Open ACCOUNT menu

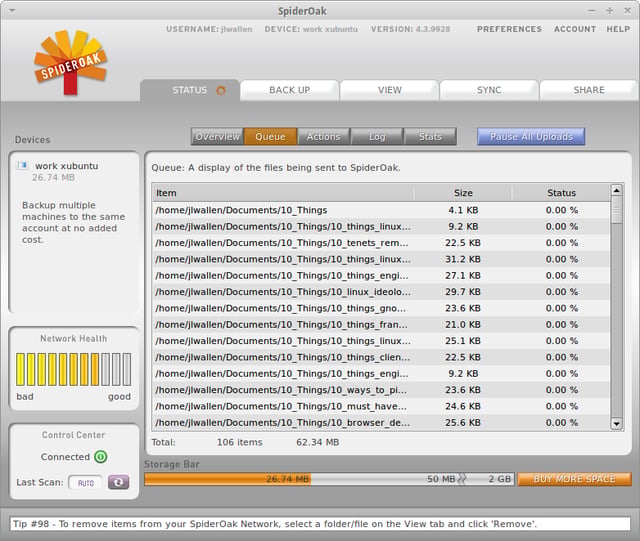tap(575, 29)
